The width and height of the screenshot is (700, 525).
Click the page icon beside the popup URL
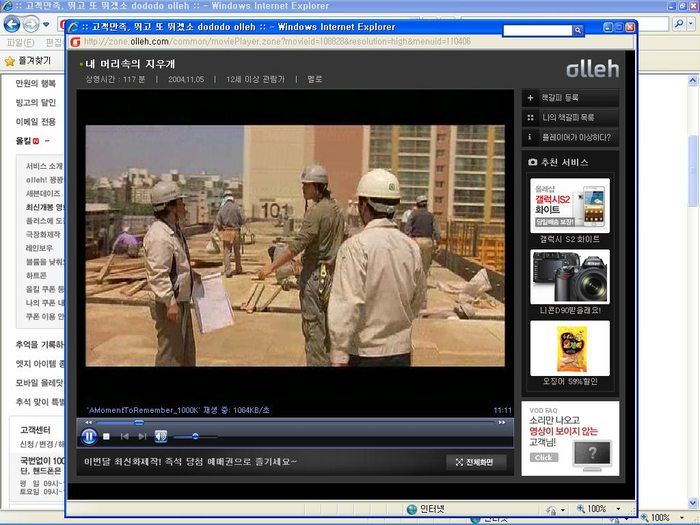click(75, 42)
